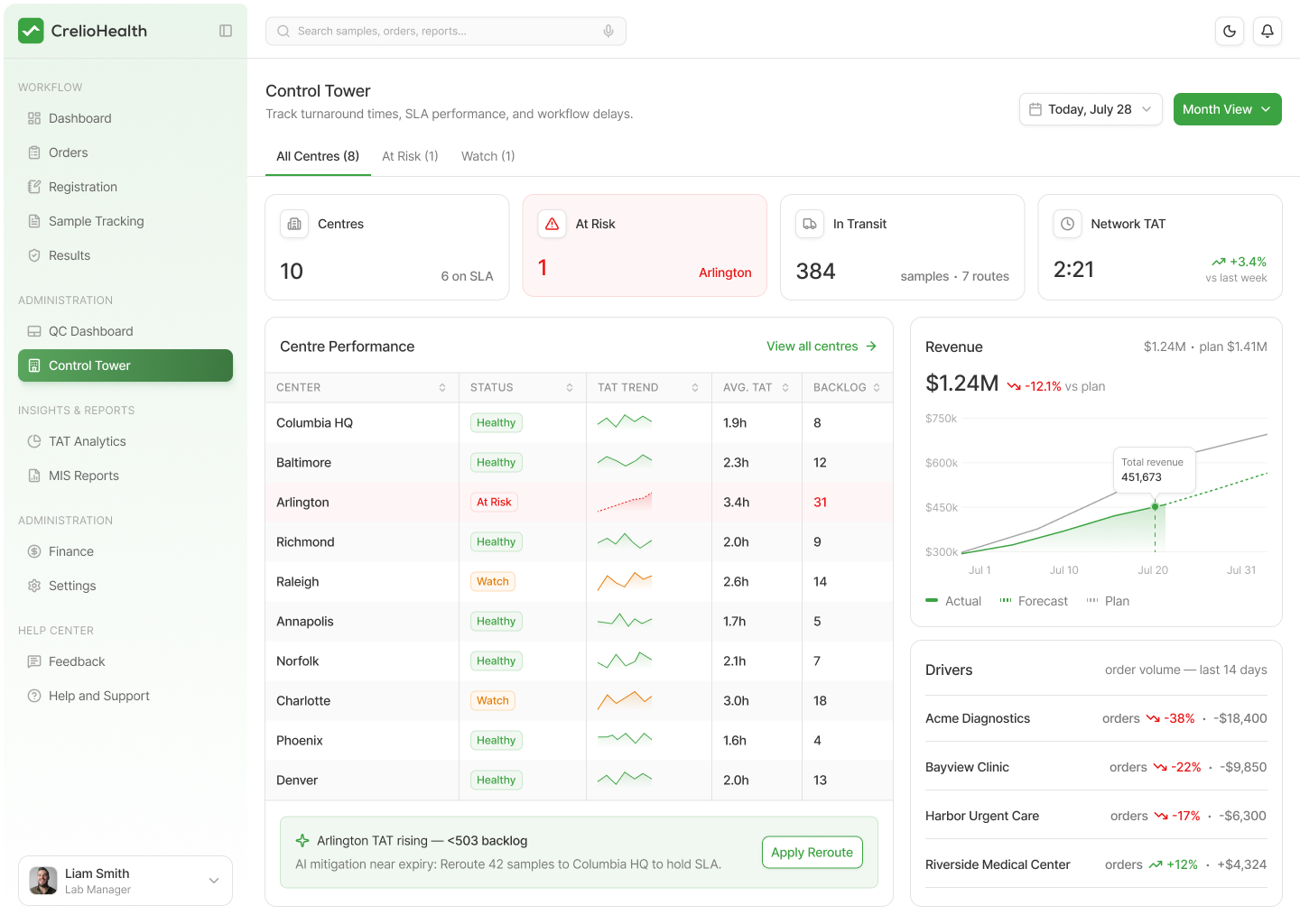The height and width of the screenshot is (924, 1300).
Task: Click the Acme Diagnostics driver row
Action: (x=1096, y=718)
